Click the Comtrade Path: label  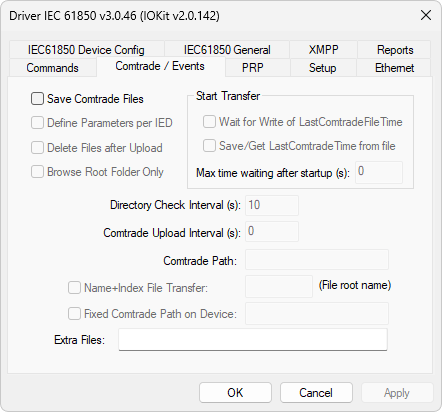click(200, 261)
